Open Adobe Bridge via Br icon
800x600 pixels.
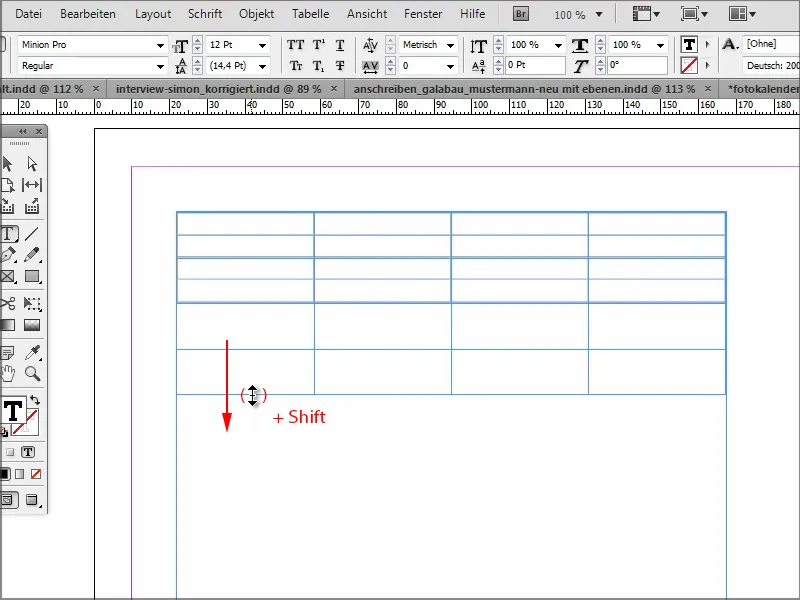520,14
